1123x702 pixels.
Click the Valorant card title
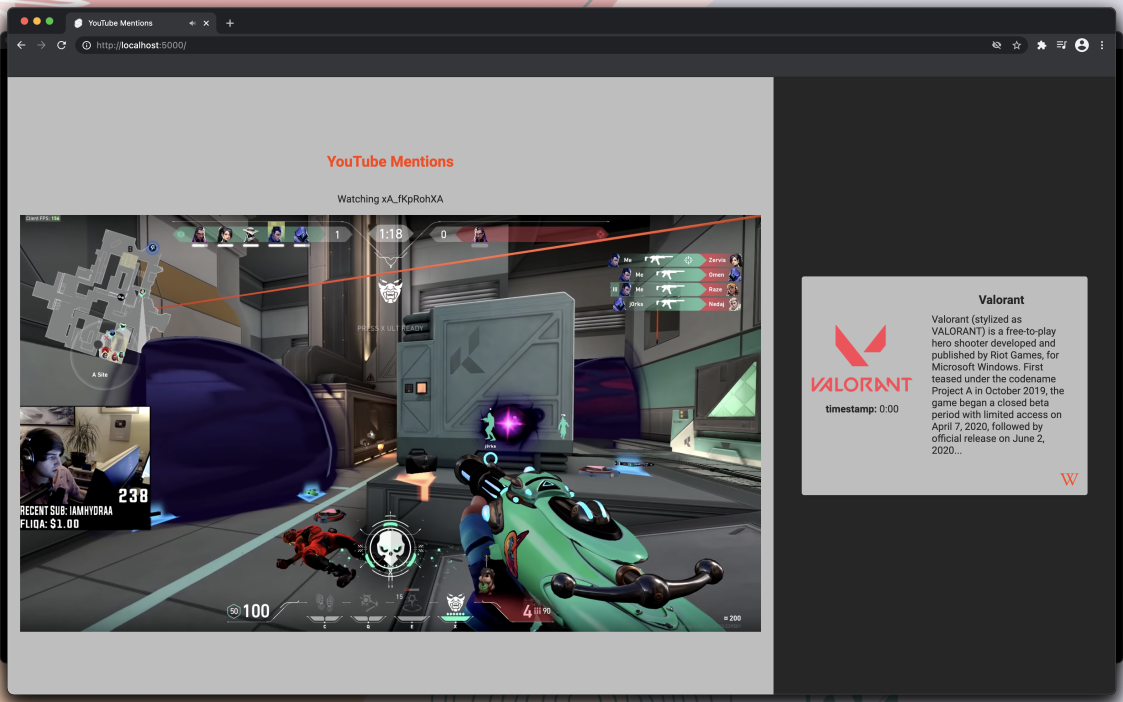1001,300
